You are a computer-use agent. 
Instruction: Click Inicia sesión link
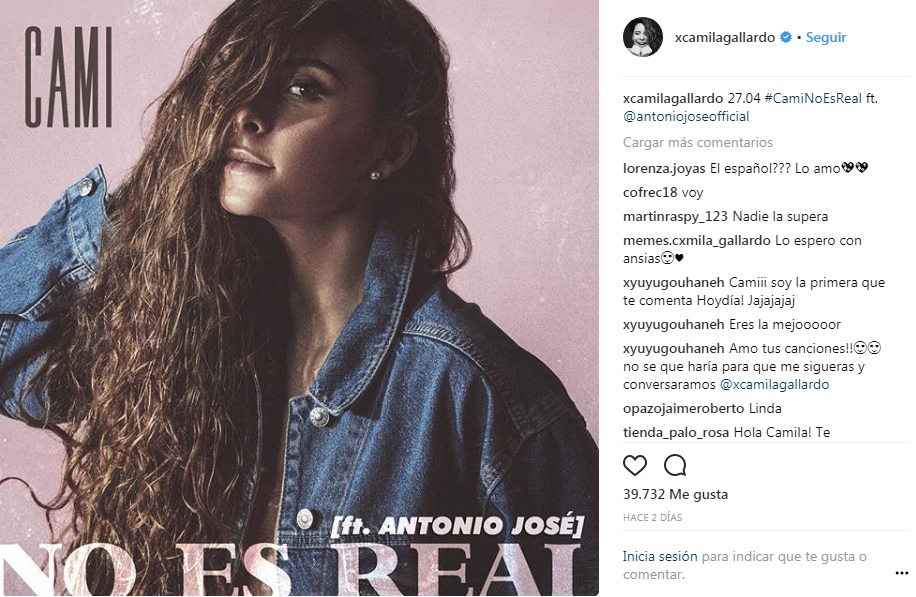[x=660, y=556]
